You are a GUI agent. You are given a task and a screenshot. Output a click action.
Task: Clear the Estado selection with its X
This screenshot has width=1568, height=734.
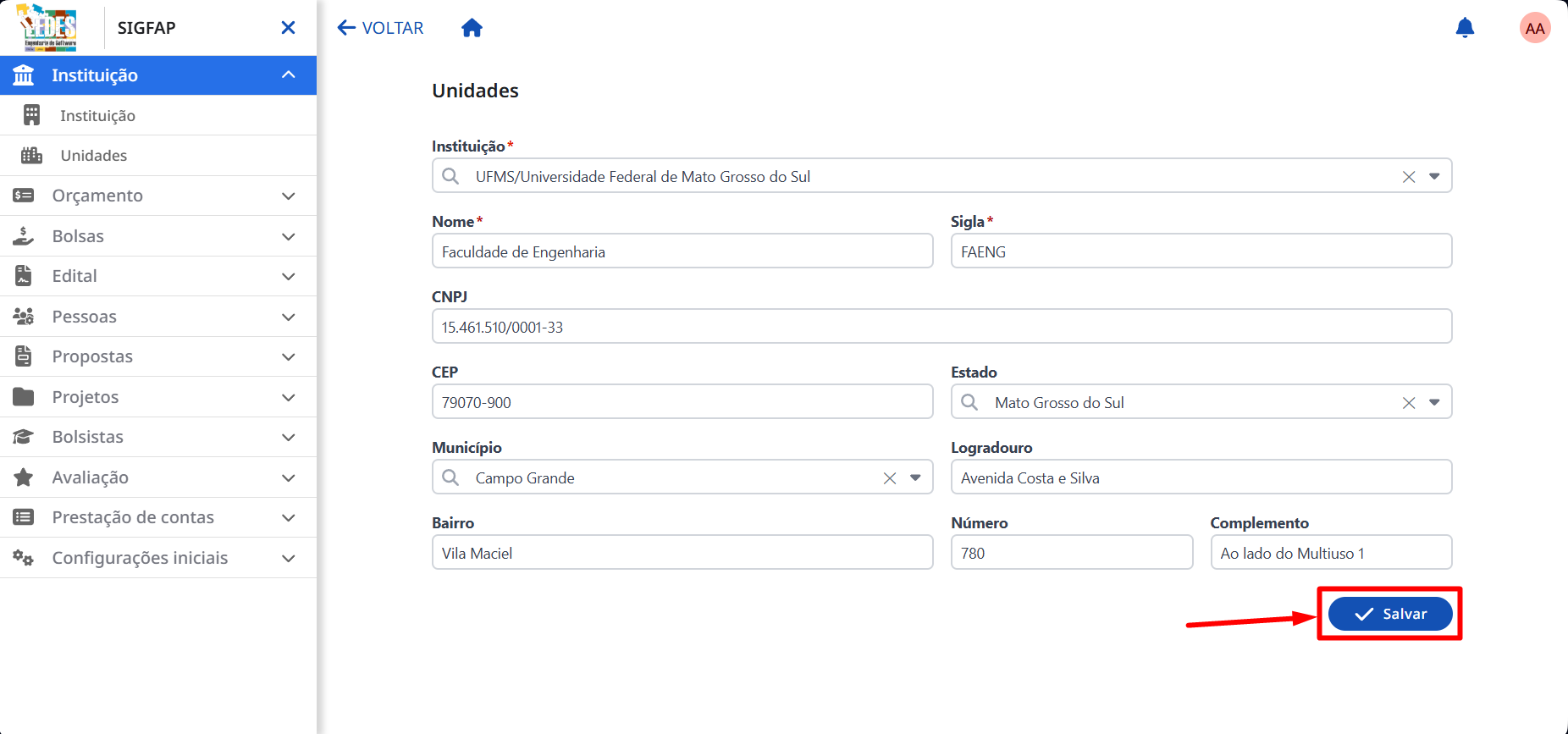click(x=1409, y=402)
